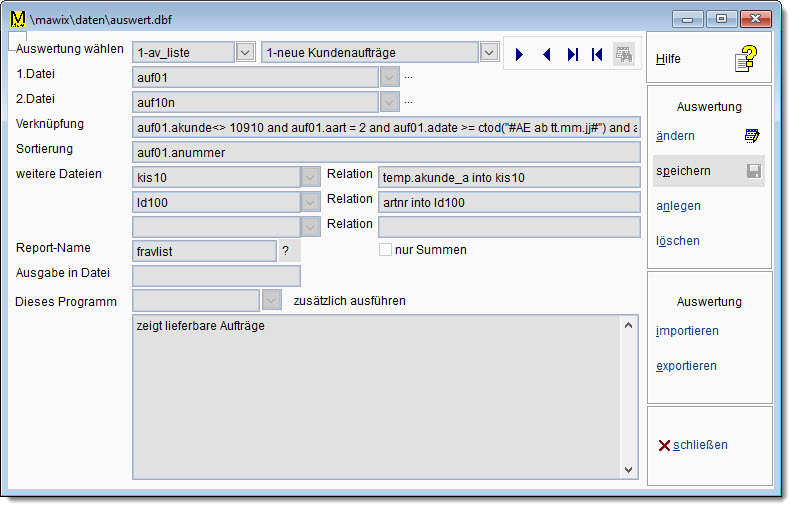Click exportieren under Auswertung
This screenshot has height=509, width=794.
click(x=686, y=366)
